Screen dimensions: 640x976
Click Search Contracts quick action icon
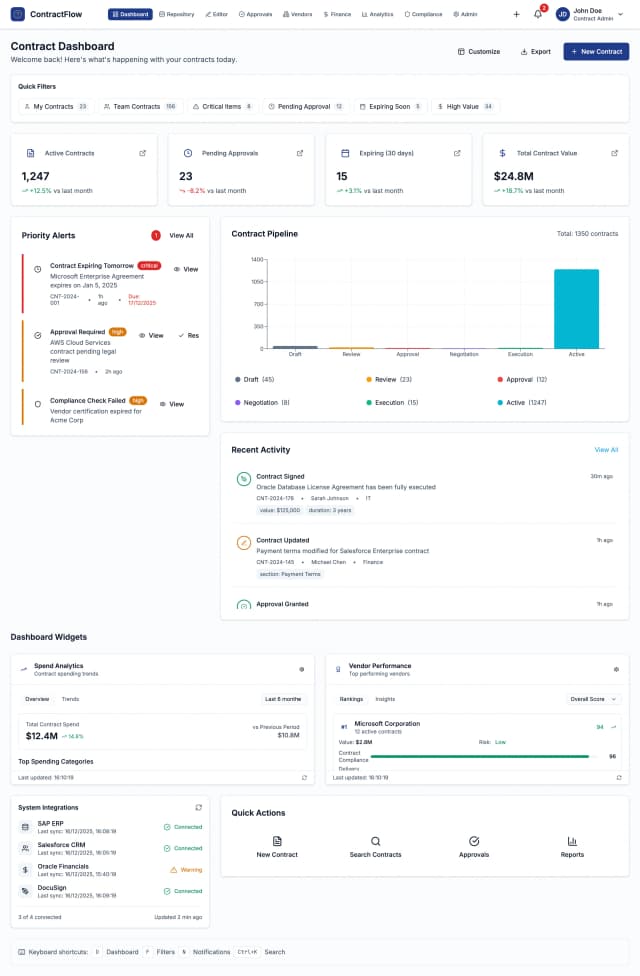376,841
